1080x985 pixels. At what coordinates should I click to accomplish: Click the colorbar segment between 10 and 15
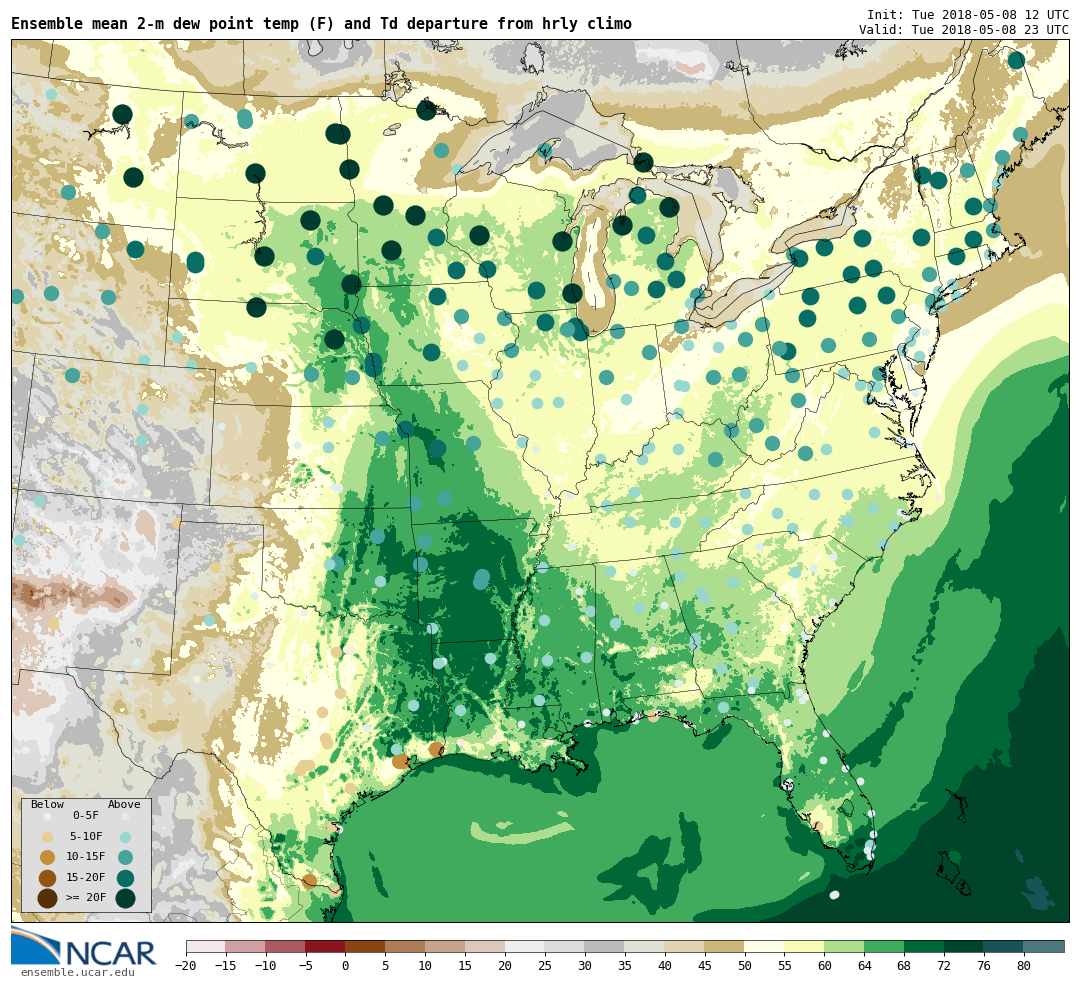446,946
